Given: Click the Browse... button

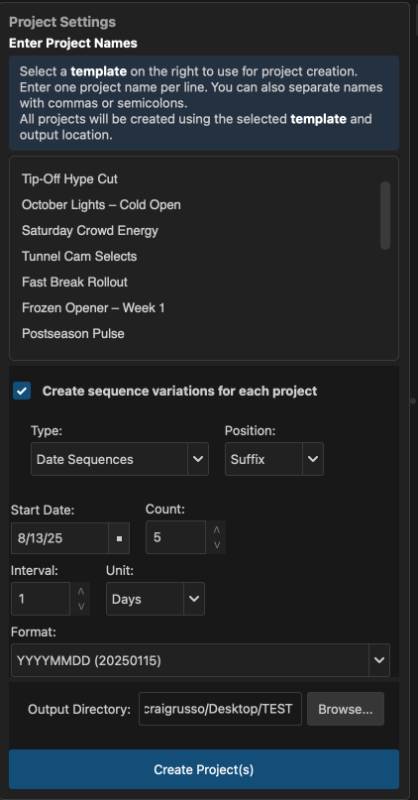Looking at the screenshot, I should tap(346, 709).
